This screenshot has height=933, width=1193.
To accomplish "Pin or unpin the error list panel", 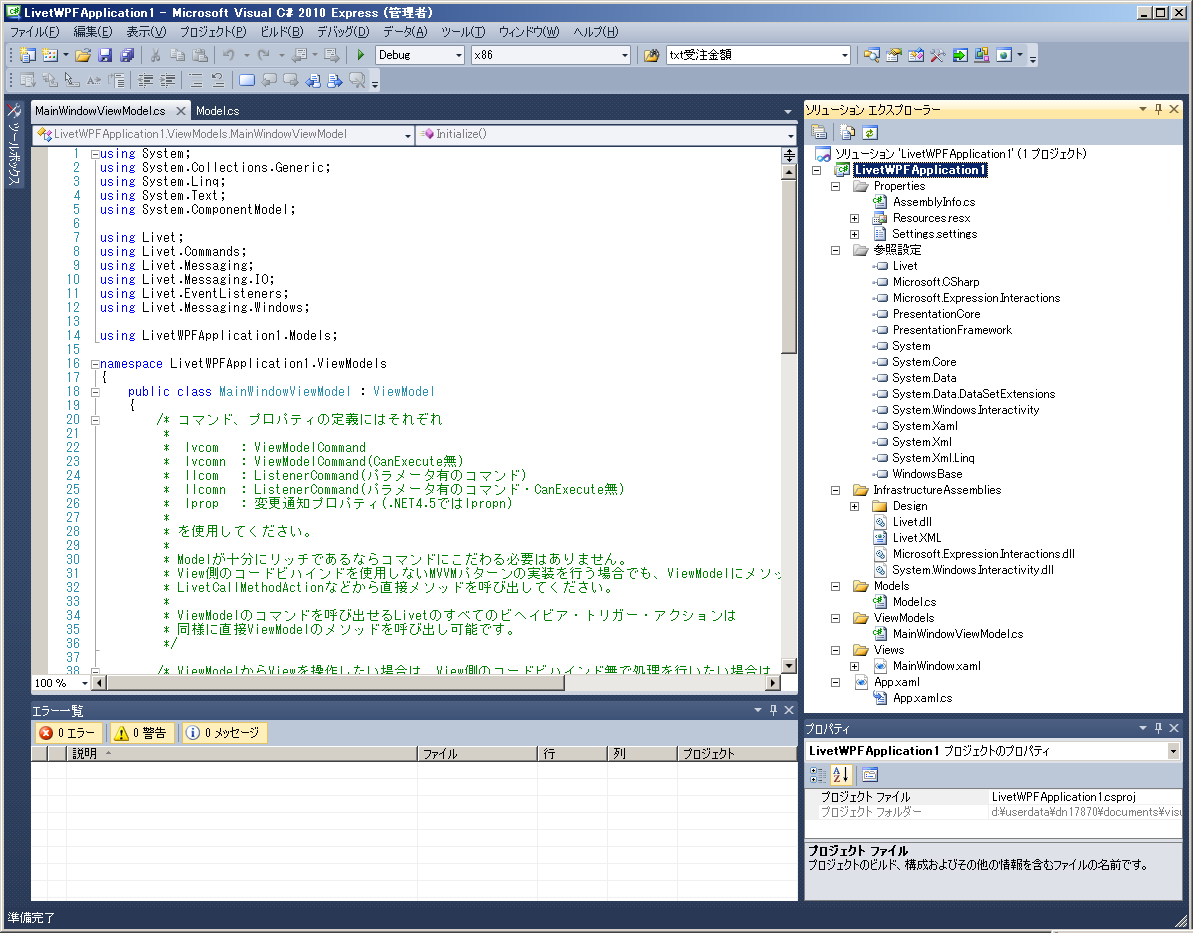I will (x=773, y=710).
